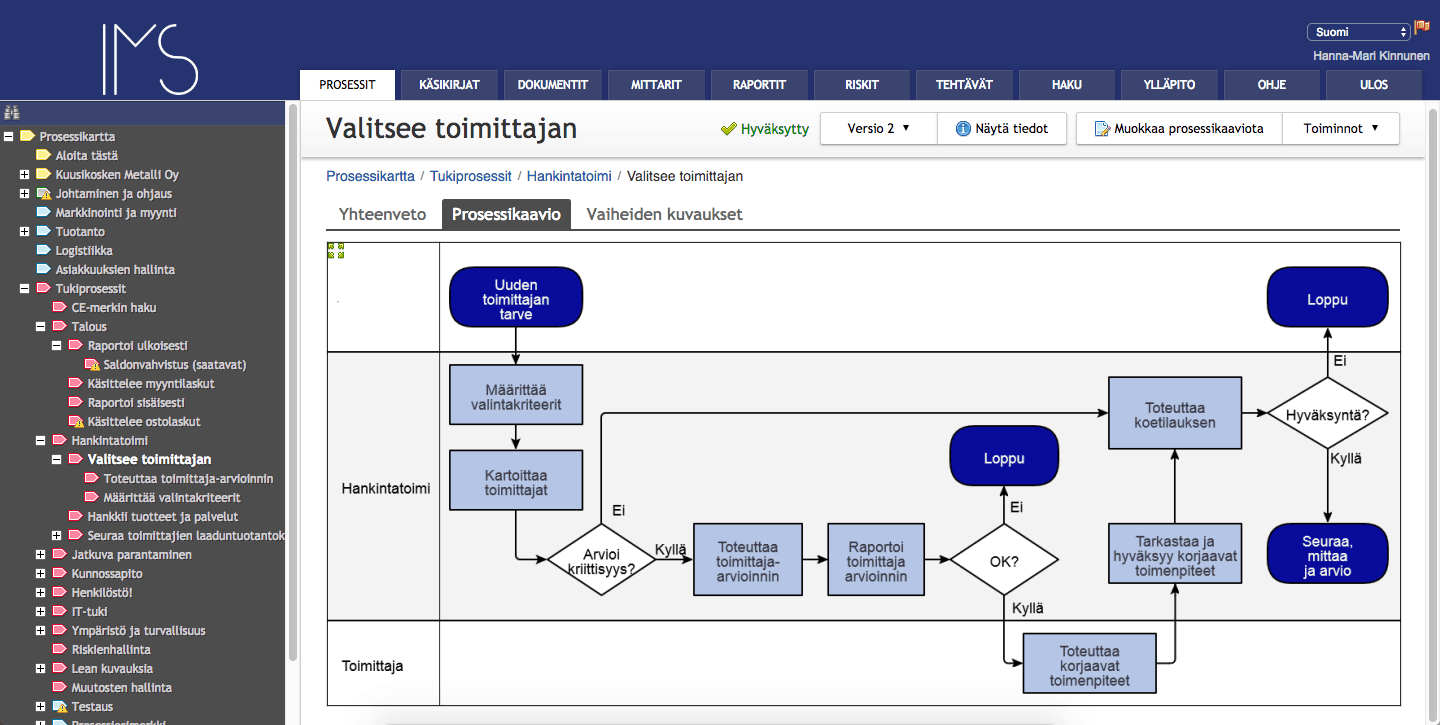1440x725 pixels.
Task: Click the Näytä tiedot button
Action: pyautogui.click(x=1002, y=129)
